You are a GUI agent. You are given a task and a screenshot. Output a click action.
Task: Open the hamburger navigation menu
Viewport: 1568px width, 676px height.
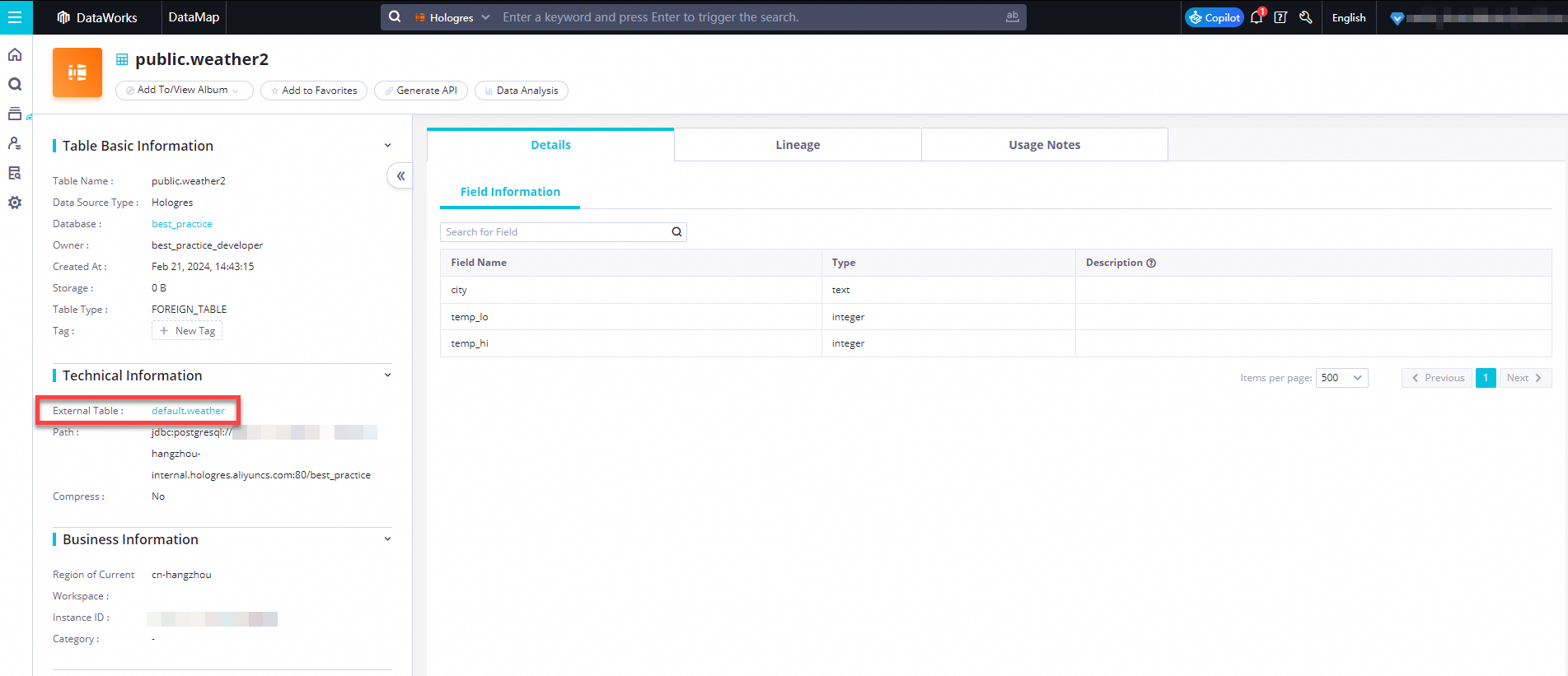(x=16, y=17)
